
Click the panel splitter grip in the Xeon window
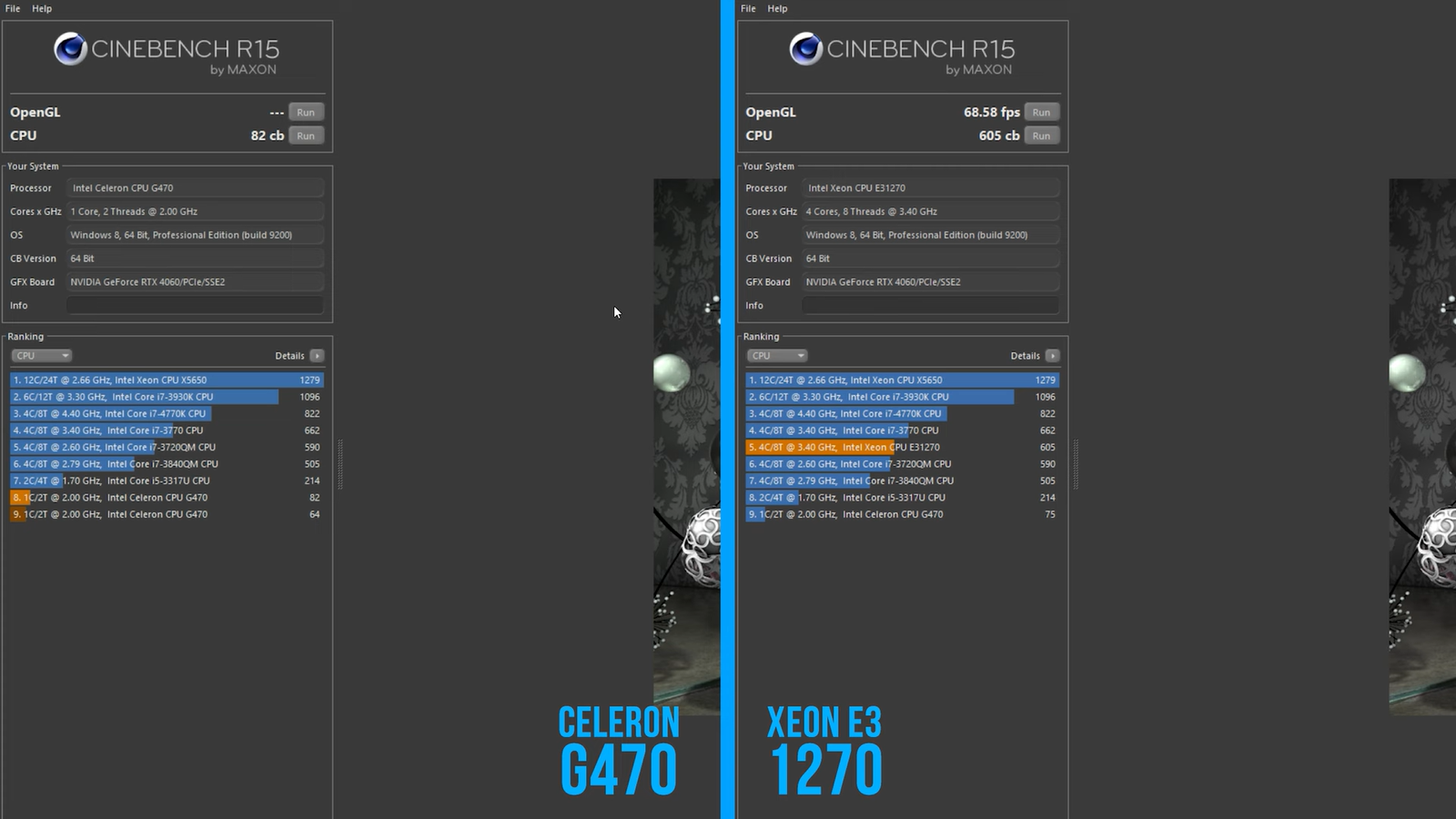coord(1076,465)
